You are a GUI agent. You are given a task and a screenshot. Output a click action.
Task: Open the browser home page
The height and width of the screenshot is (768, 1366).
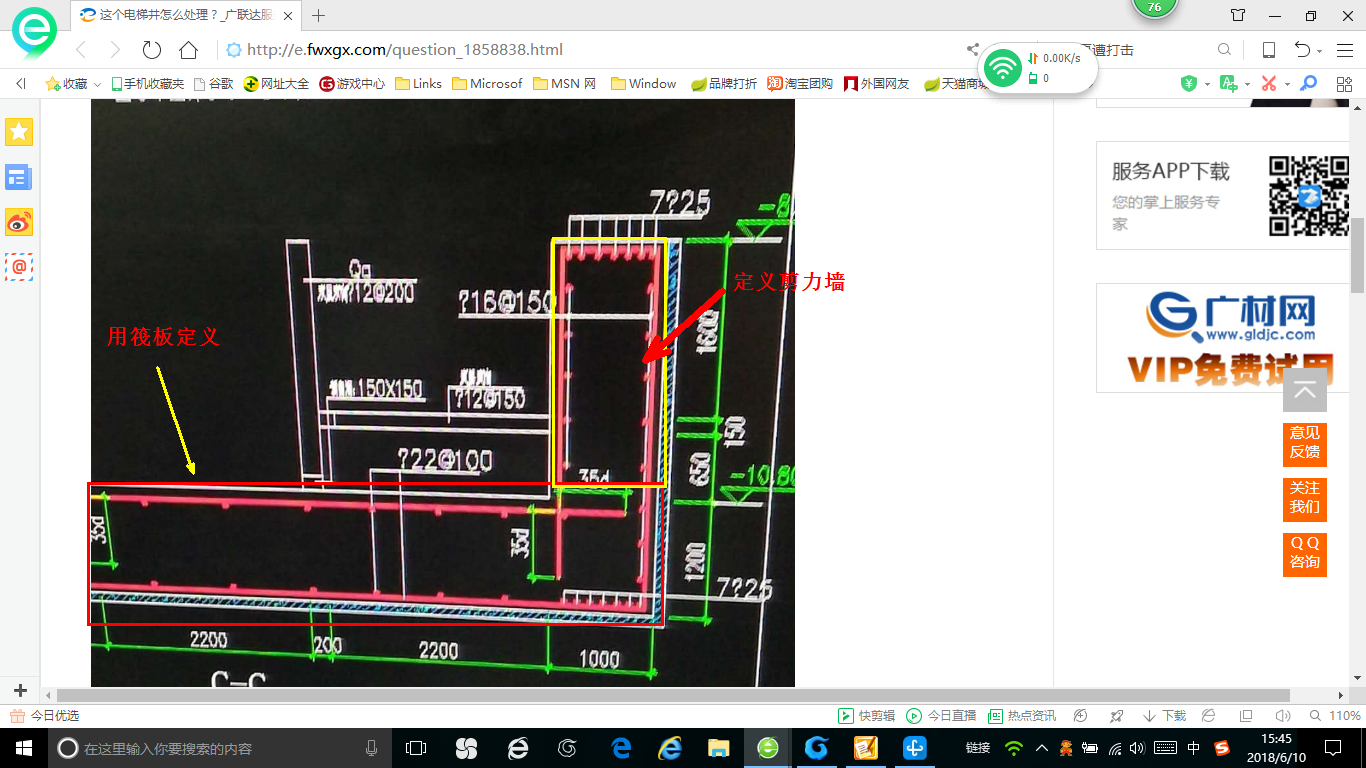[x=188, y=50]
